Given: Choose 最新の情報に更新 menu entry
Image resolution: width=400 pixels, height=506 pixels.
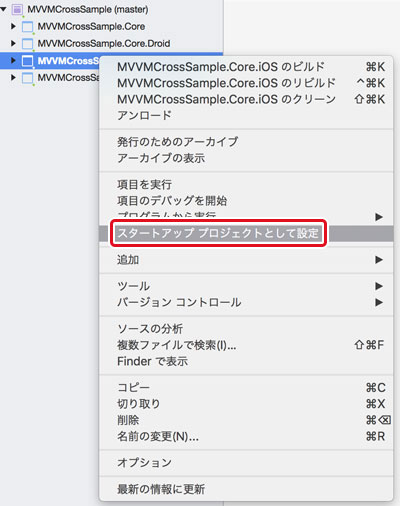Looking at the screenshot, I should tap(246, 489).
